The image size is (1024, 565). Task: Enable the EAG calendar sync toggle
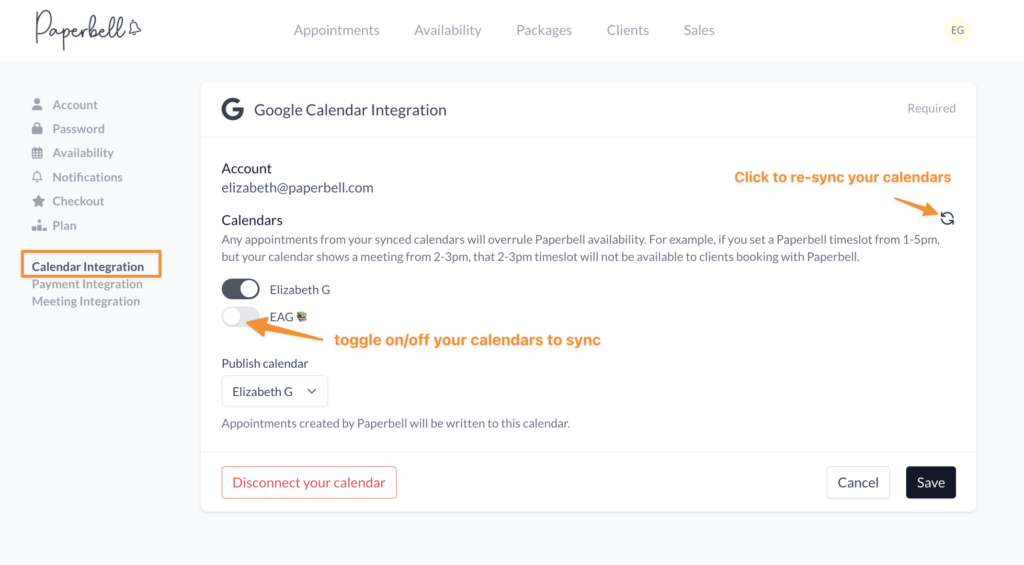[x=240, y=317]
